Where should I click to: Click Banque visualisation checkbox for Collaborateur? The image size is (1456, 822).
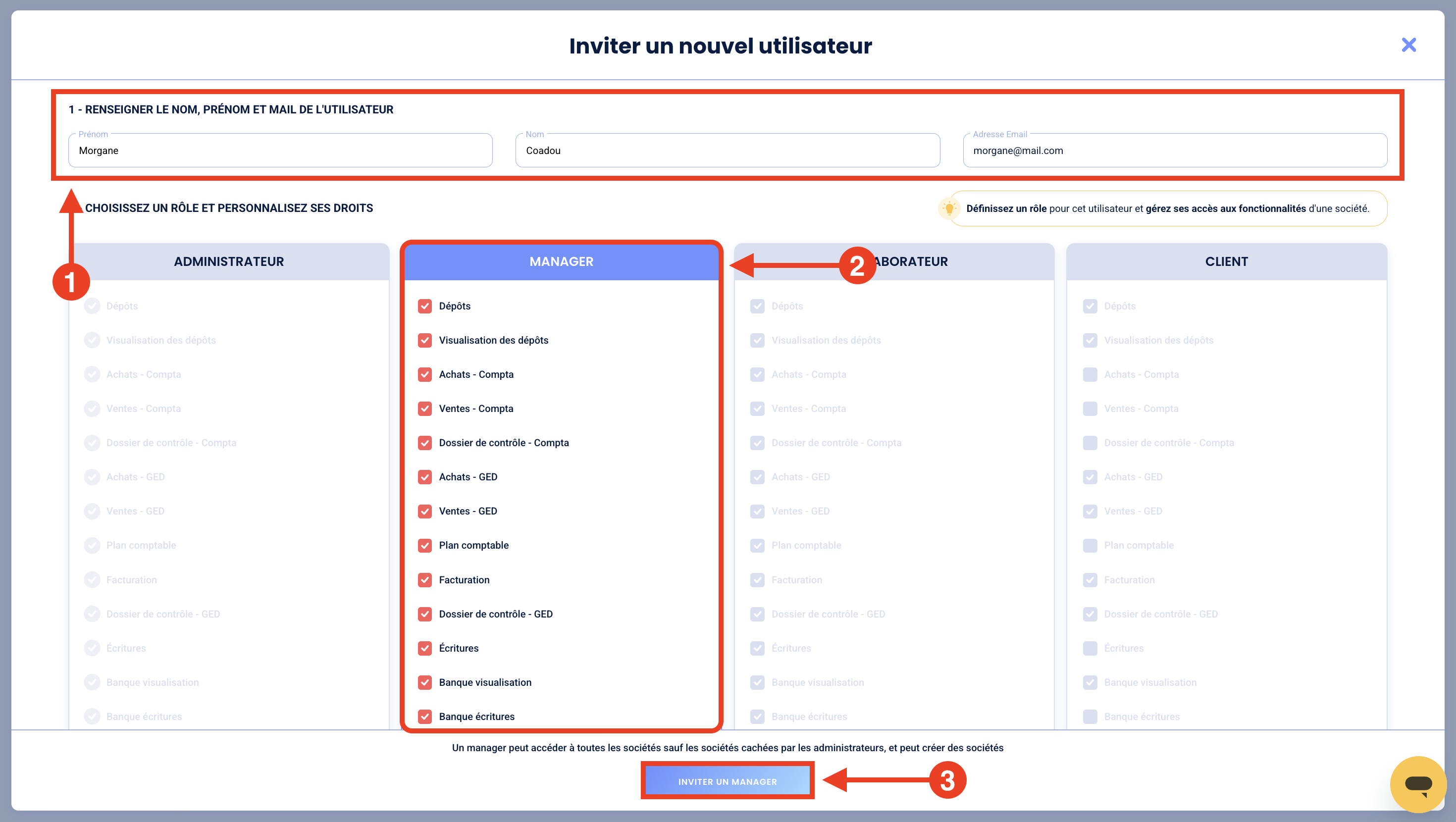pyautogui.click(x=757, y=682)
